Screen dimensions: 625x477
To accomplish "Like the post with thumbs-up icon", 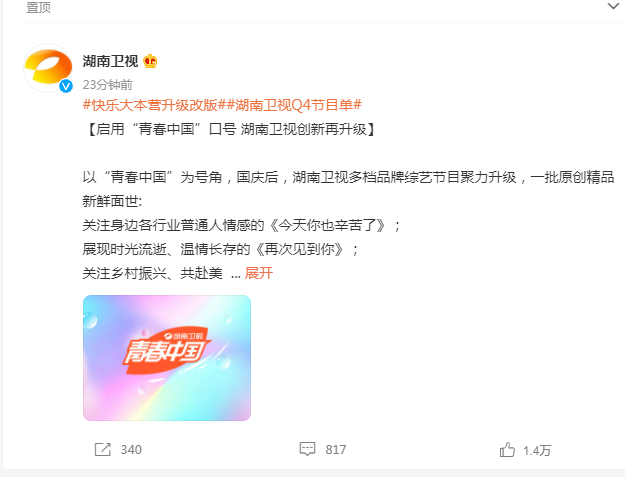I will (507, 450).
